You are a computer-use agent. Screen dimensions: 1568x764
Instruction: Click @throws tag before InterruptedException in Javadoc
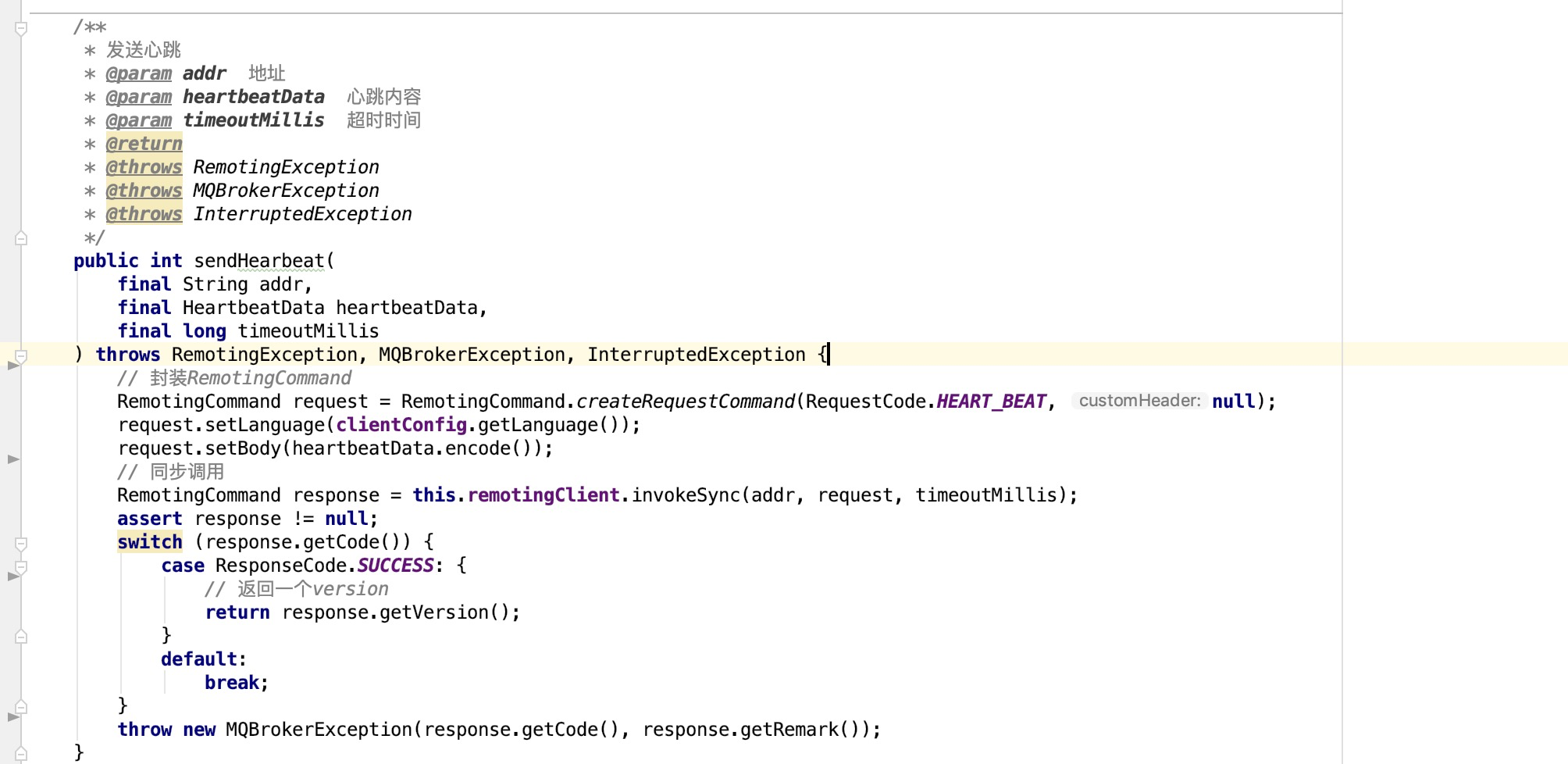(x=144, y=214)
